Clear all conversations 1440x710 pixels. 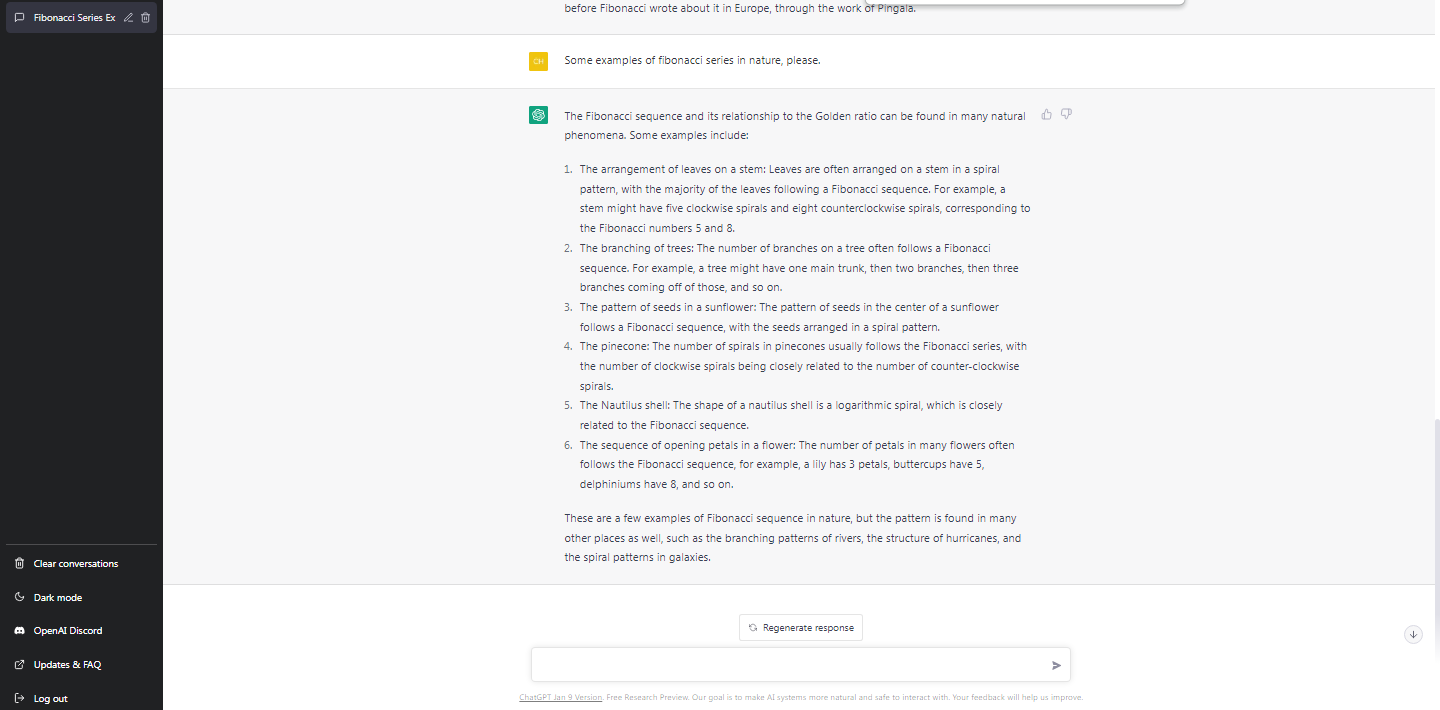74,563
